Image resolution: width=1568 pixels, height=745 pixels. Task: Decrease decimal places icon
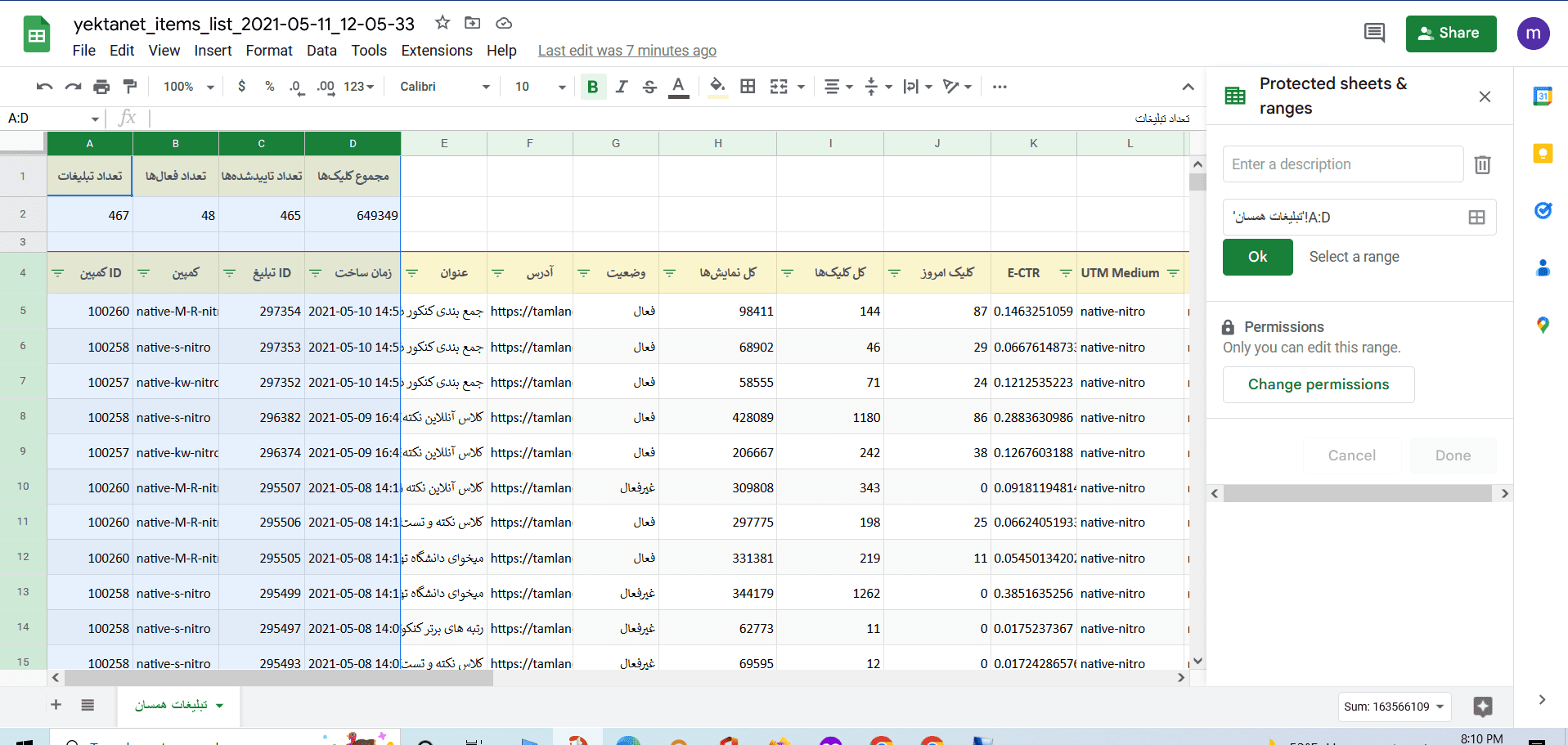[x=297, y=87]
